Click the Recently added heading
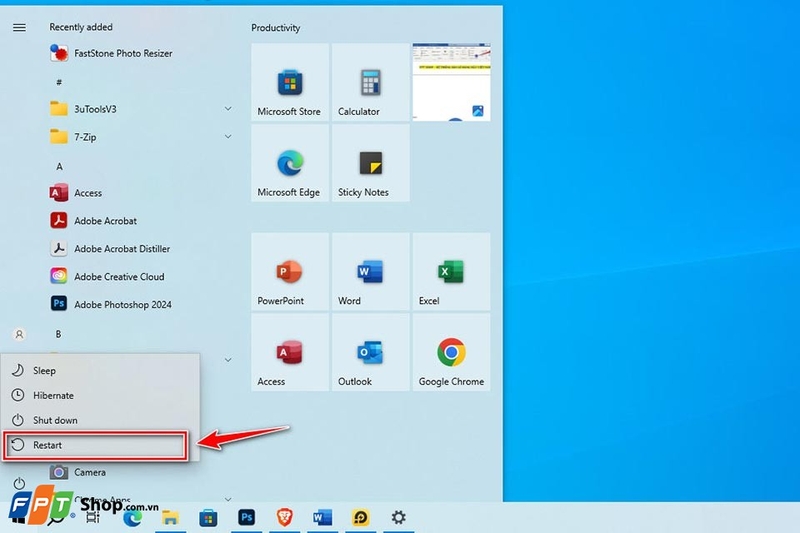The height and width of the screenshot is (533, 800). click(81, 27)
